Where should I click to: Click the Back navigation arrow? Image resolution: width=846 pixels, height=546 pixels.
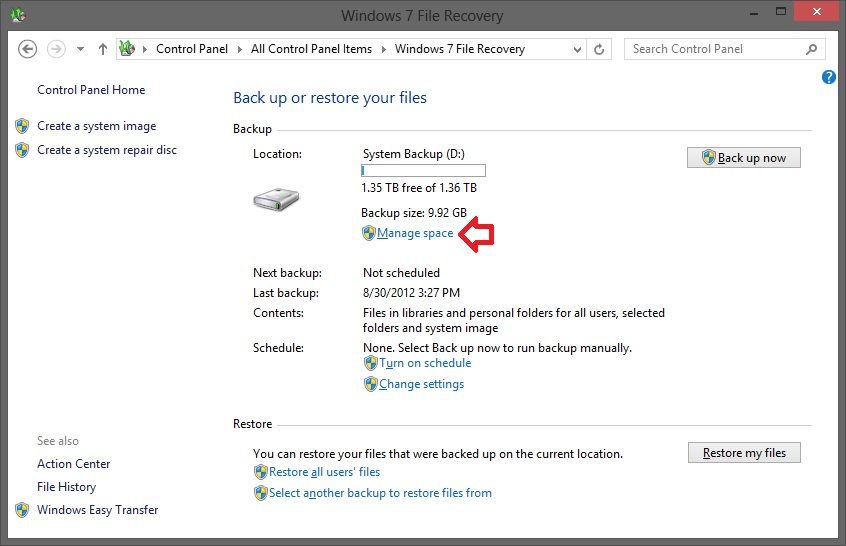click(x=28, y=49)
